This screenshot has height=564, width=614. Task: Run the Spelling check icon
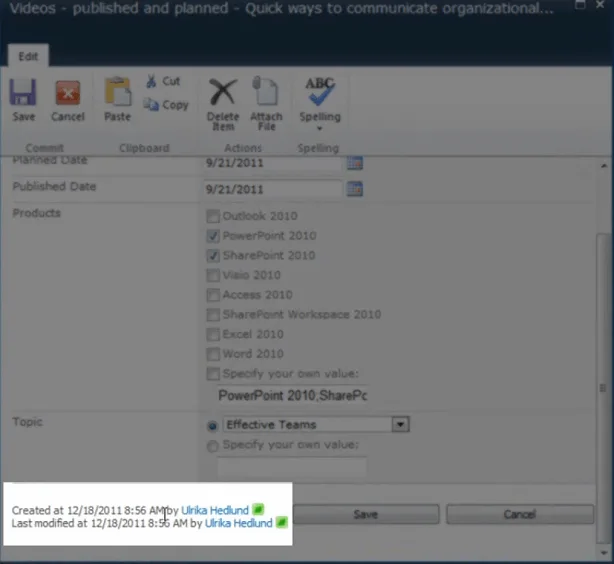319,90
